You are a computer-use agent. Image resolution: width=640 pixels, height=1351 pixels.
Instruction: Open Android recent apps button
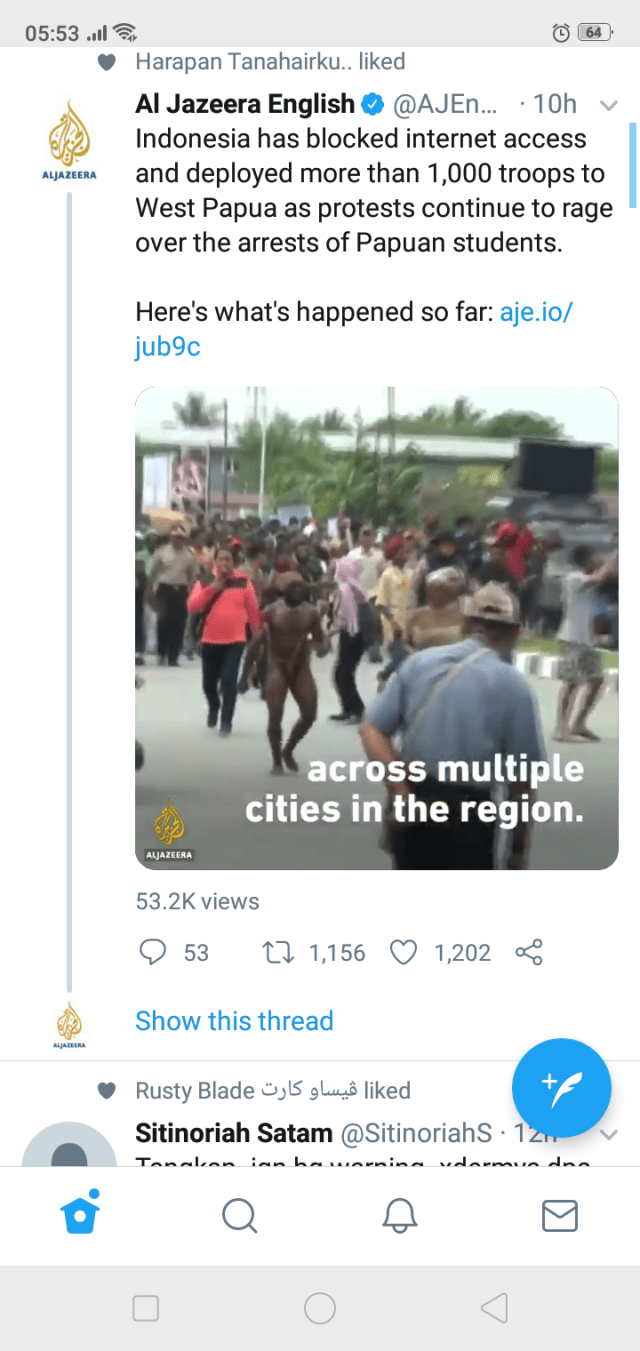146,1308
